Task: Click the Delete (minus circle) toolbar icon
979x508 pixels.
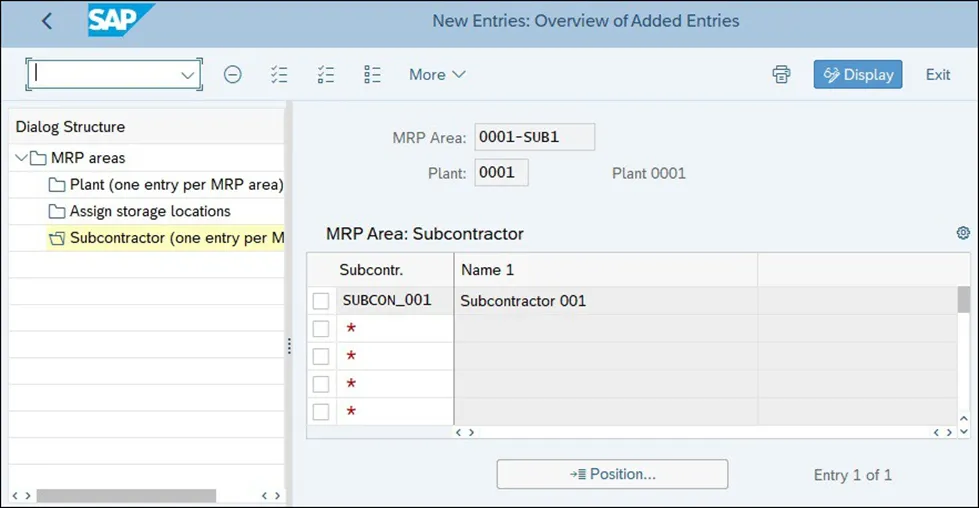Action: tap(232, 74)
